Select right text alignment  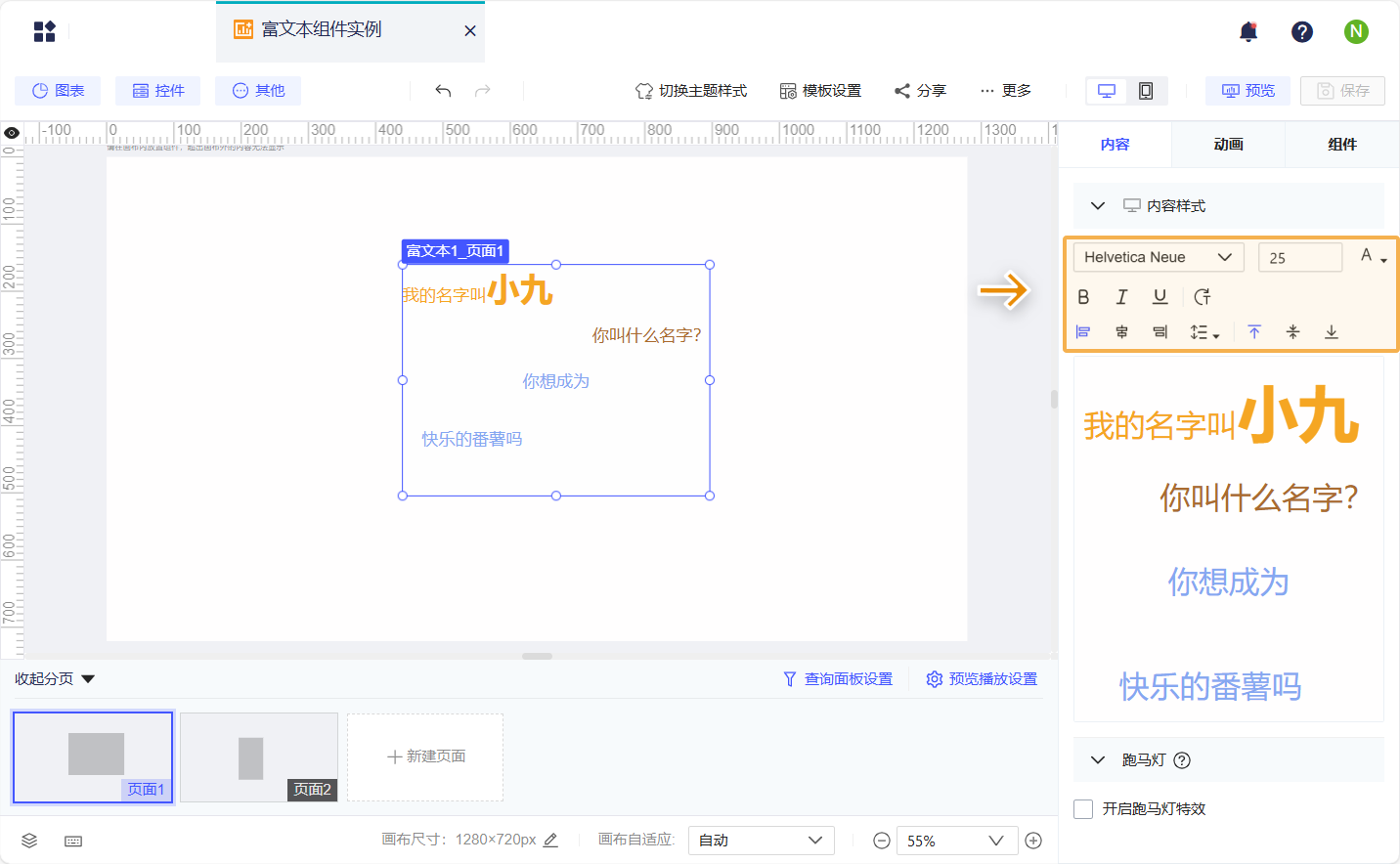click(1159, 331)
